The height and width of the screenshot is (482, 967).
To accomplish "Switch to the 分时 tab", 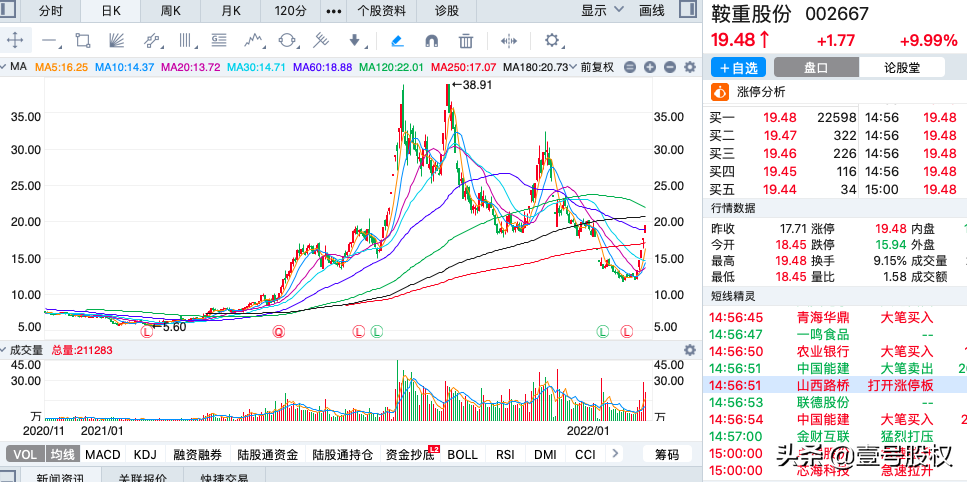I will tap(51, 10).
